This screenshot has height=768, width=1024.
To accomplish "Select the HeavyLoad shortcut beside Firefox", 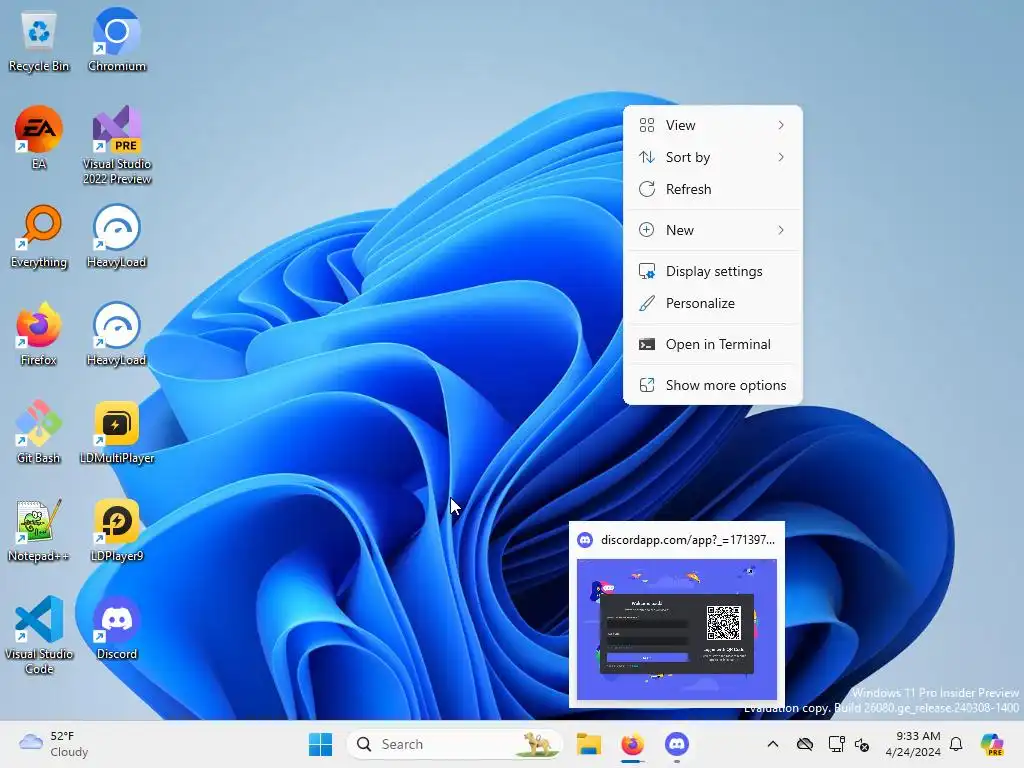I will point(117,334).
